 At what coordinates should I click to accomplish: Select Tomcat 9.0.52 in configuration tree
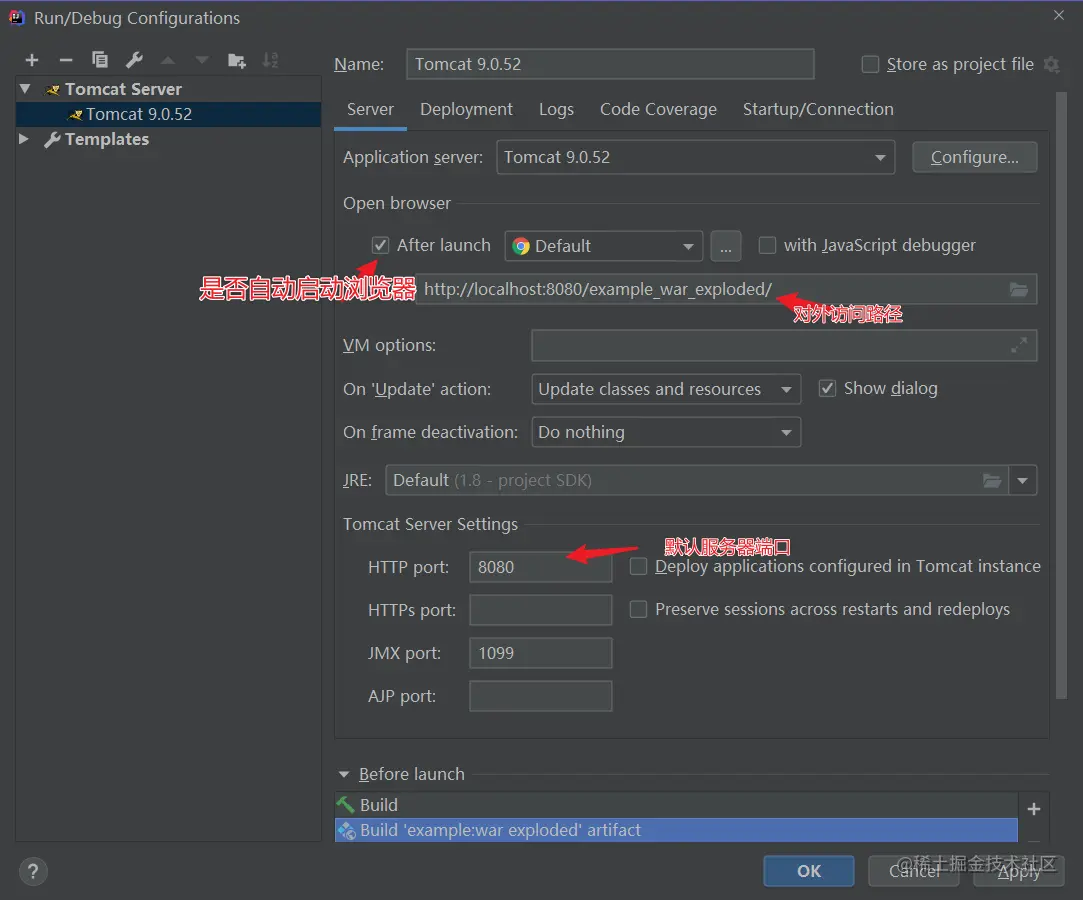pos(169,114)
